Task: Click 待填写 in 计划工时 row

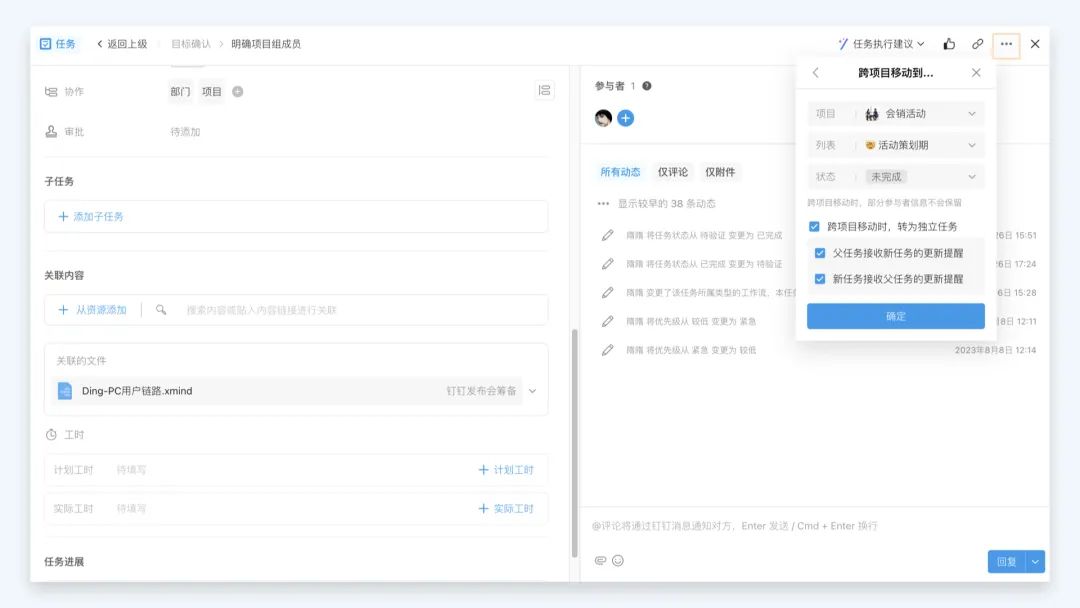Action: pos(131,470)
